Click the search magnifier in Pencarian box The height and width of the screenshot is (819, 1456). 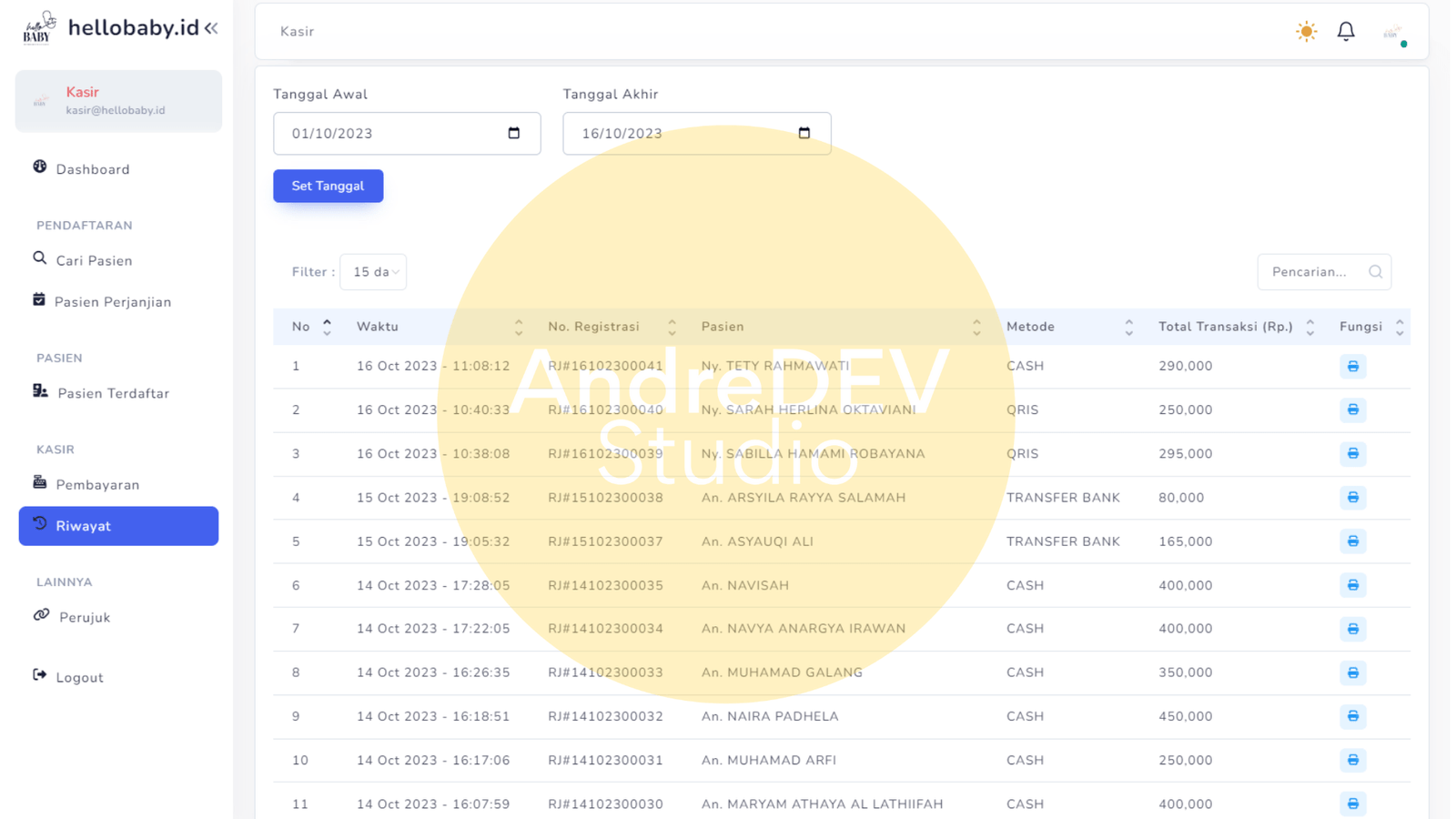click(x=1375, y=272)
